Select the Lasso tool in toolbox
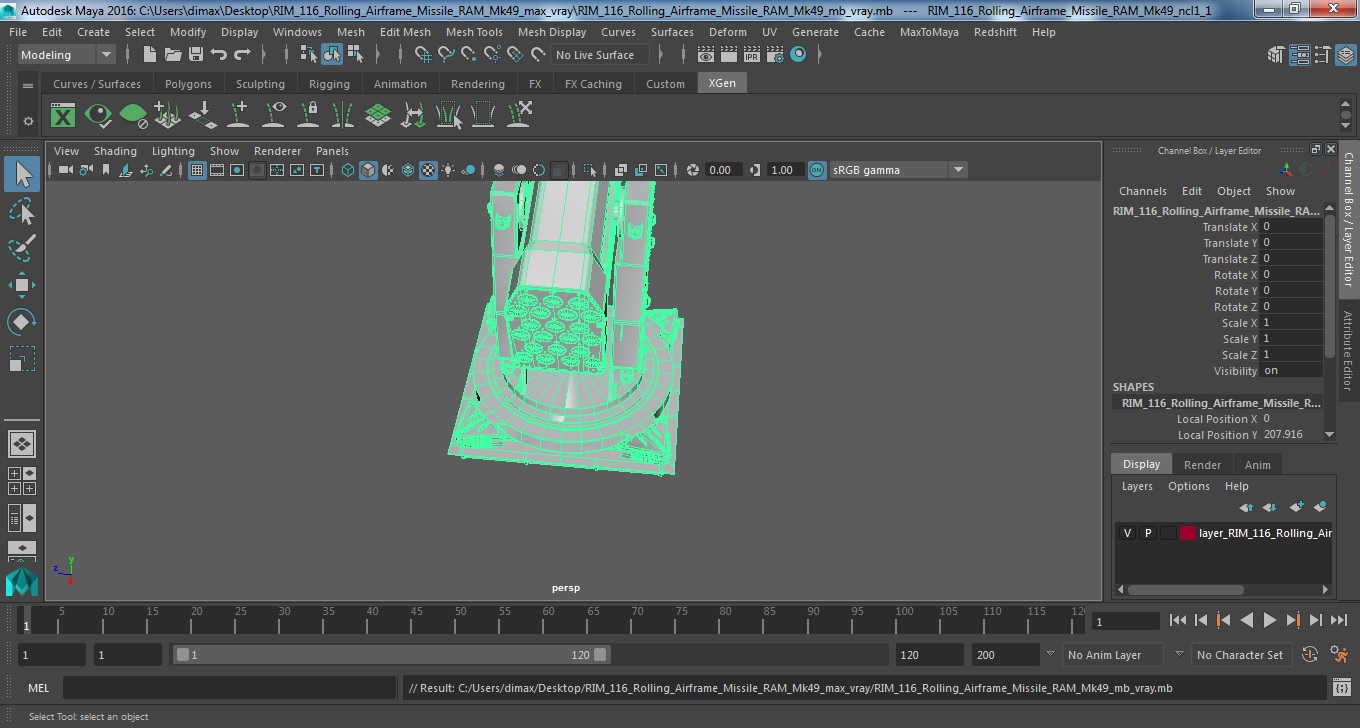 click(22, 211)
